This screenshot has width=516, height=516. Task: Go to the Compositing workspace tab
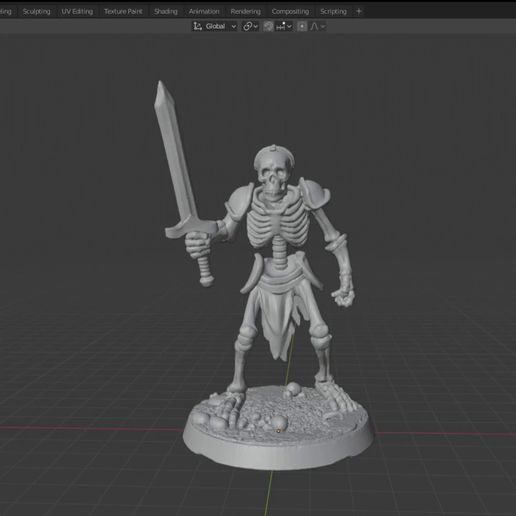coord(290,11)
